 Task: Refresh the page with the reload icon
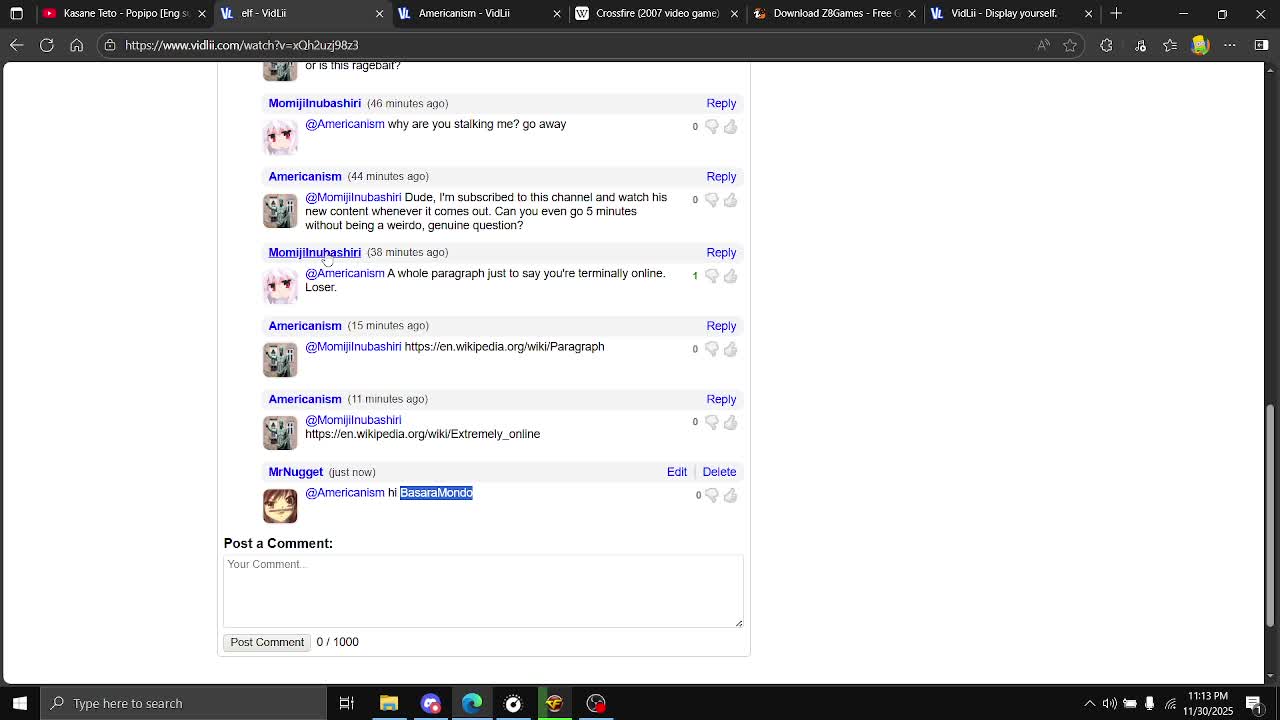click(47, 45)
